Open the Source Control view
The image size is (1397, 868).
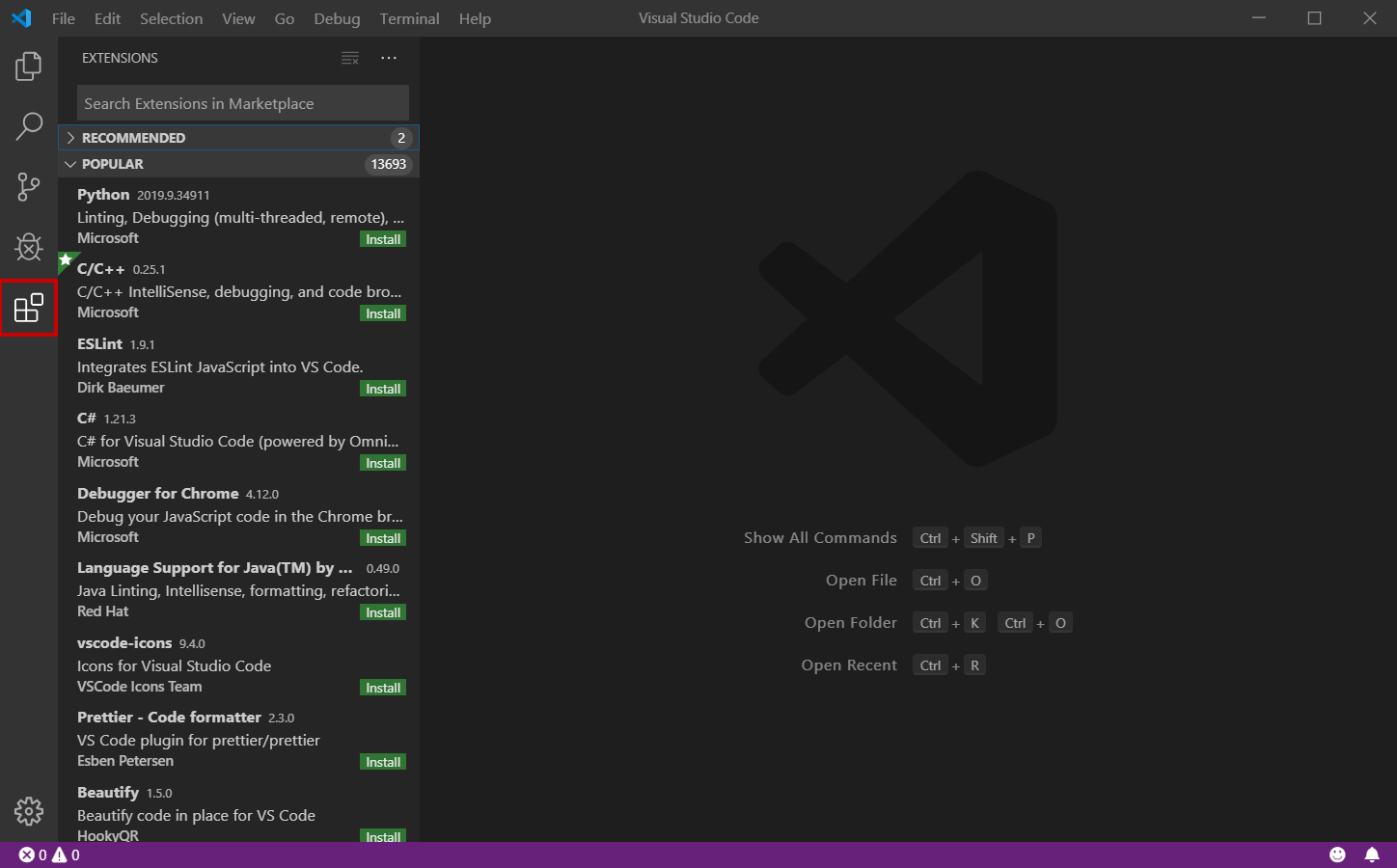(29, 187)
